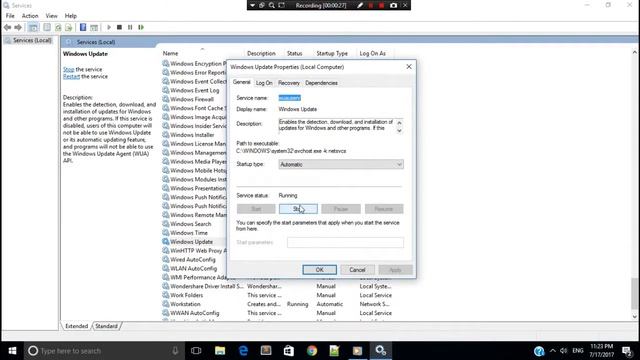Click the Stop button in the dialog
The image size is (640, 360).
coord(298,209)
